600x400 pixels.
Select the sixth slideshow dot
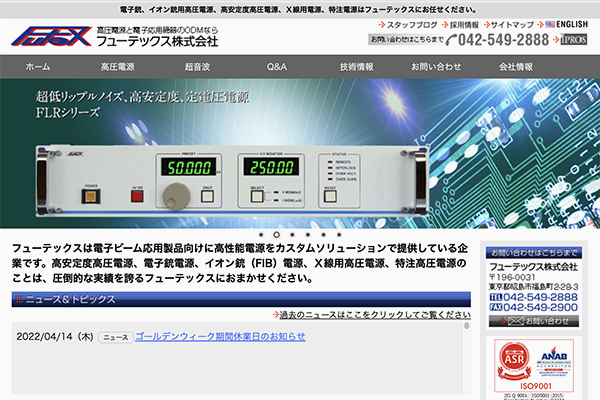(x=339, y=235)
